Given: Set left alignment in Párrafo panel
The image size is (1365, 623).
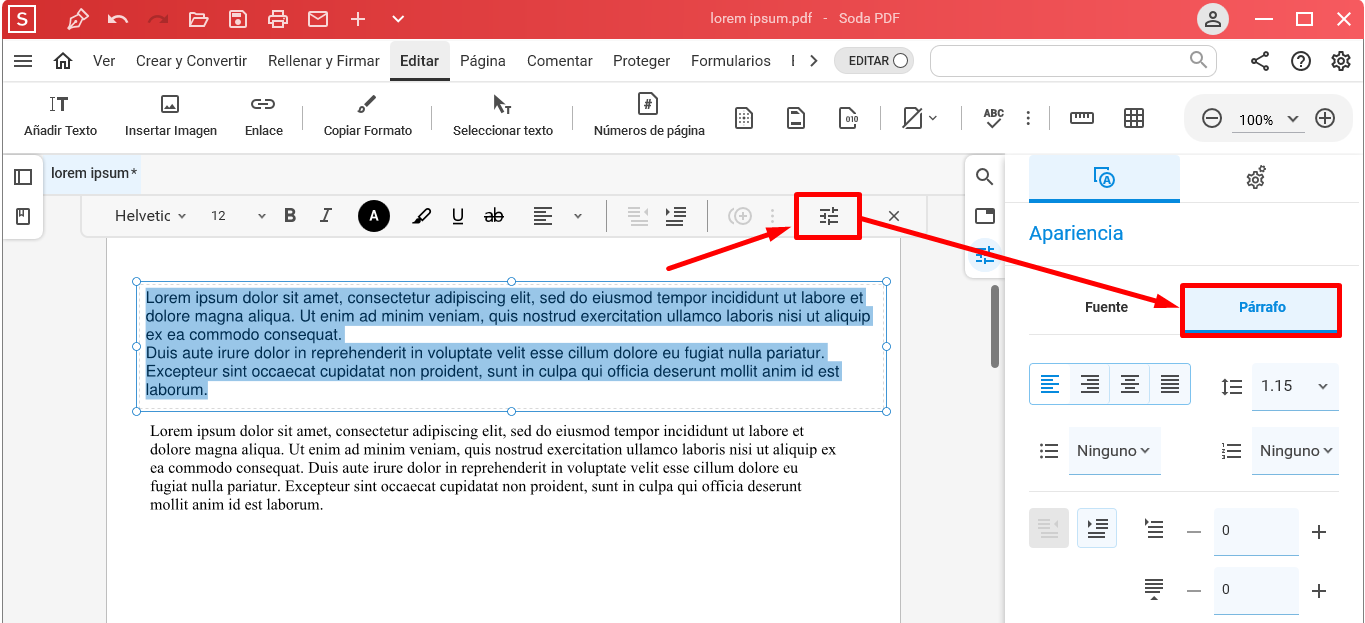Looking at the screenshot, I should point(1050,385).
